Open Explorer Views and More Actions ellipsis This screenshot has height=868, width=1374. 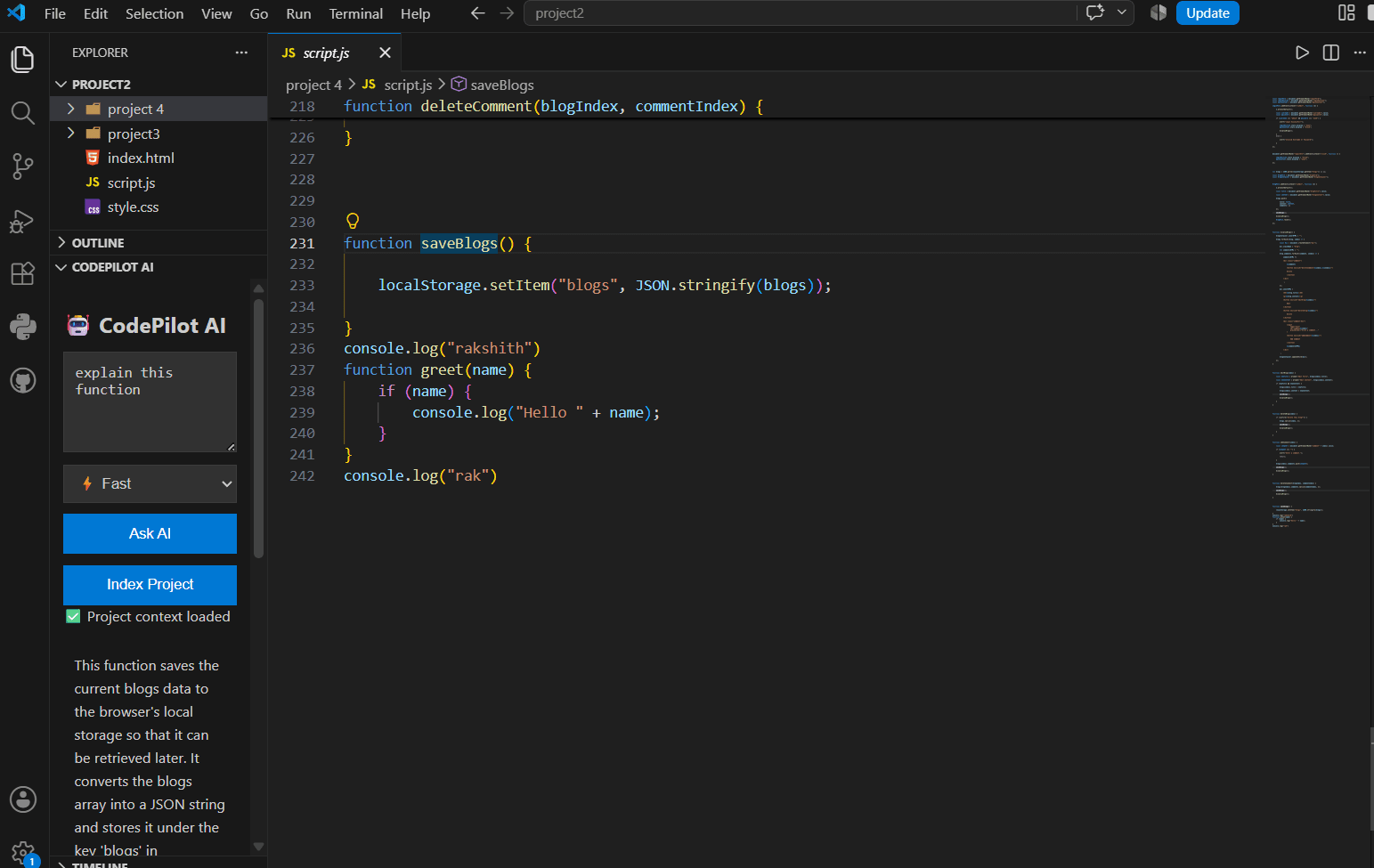point(241,53)
